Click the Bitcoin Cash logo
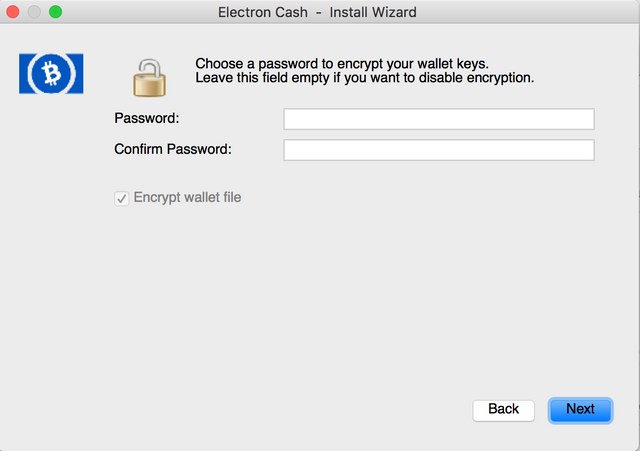Viewport: 640px width, 451px height. click(51, 74)
